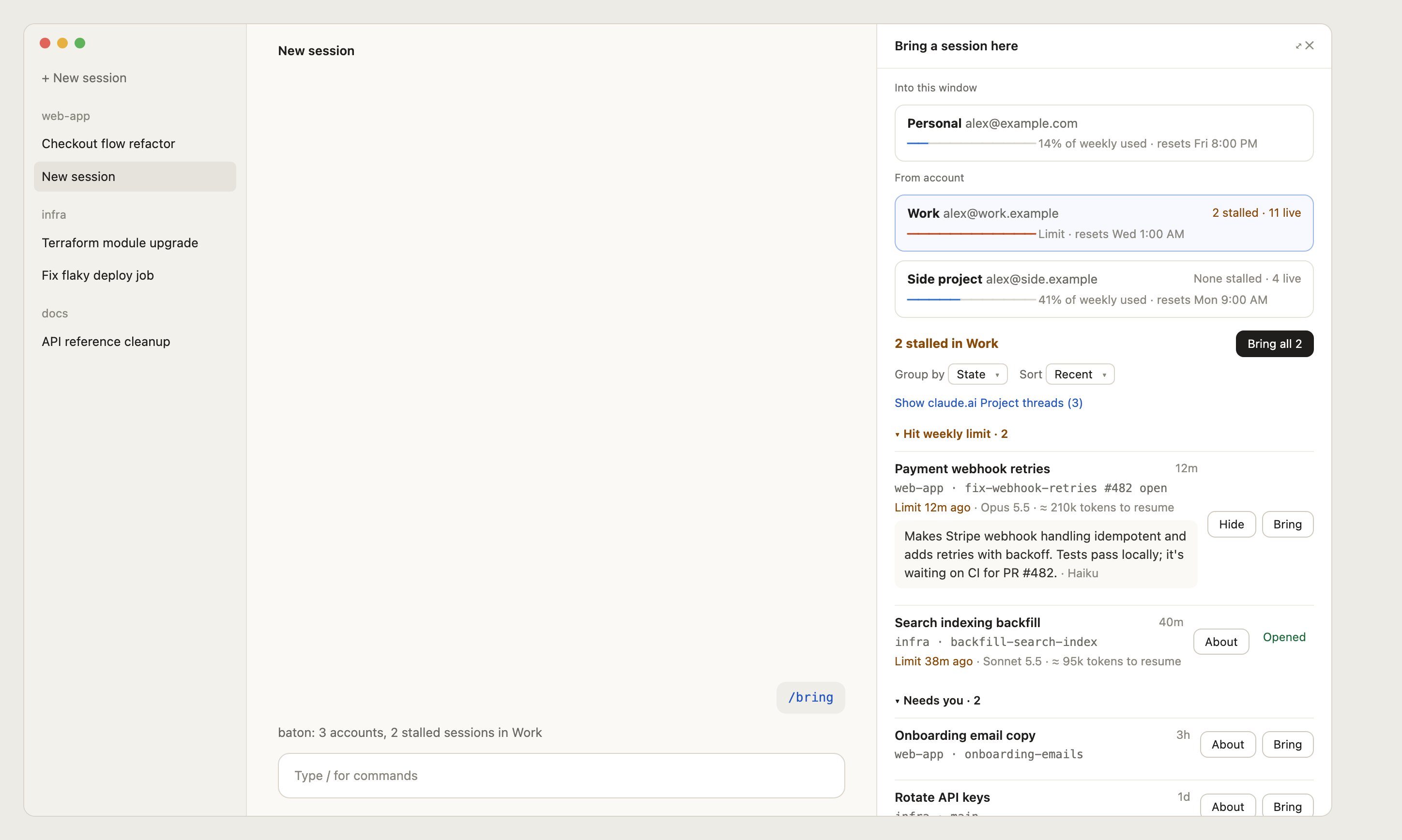The width and height of the screenshot is (1402, 840).
Task: Show claude.ai Project threads link
Action: [x=989, y=403]
